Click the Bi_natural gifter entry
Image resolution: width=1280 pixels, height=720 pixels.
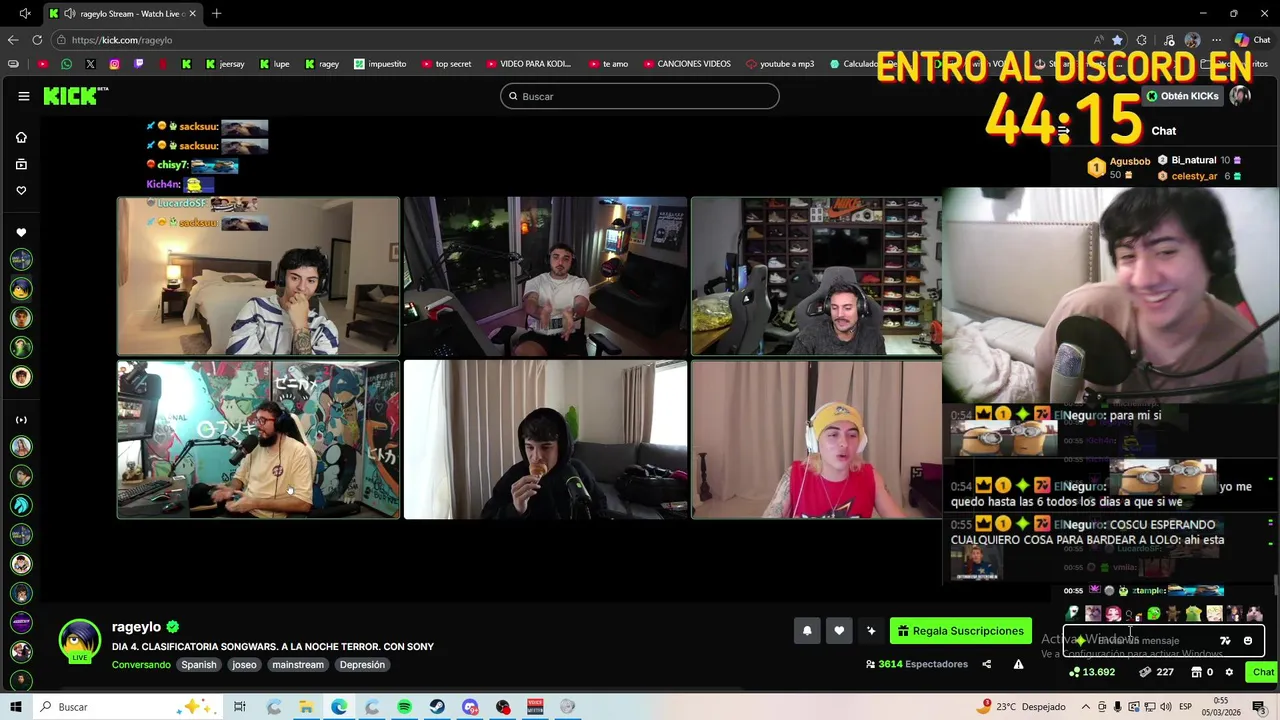tap(1199, 160)
